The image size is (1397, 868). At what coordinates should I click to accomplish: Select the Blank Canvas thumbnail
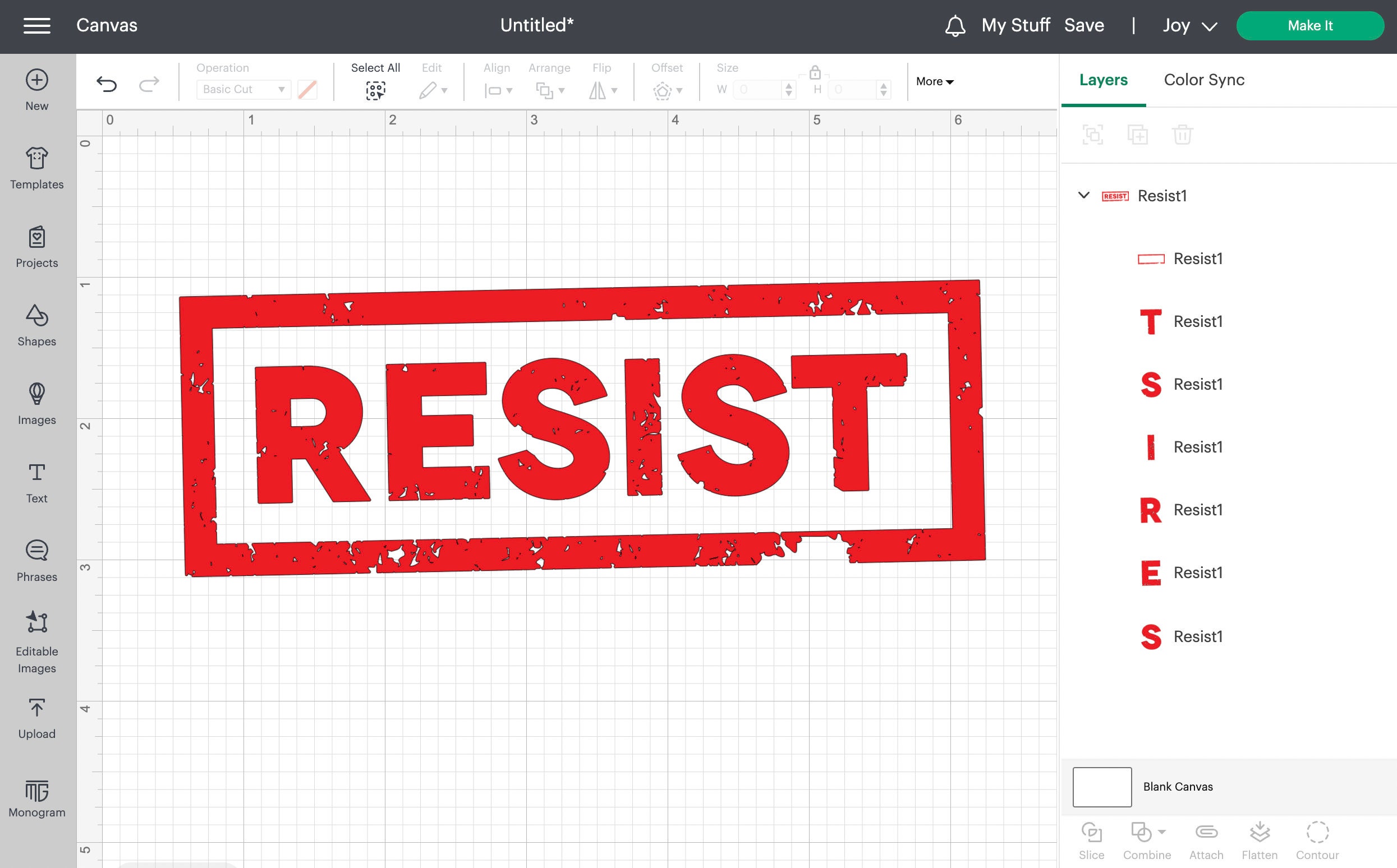click(1101, 787)
